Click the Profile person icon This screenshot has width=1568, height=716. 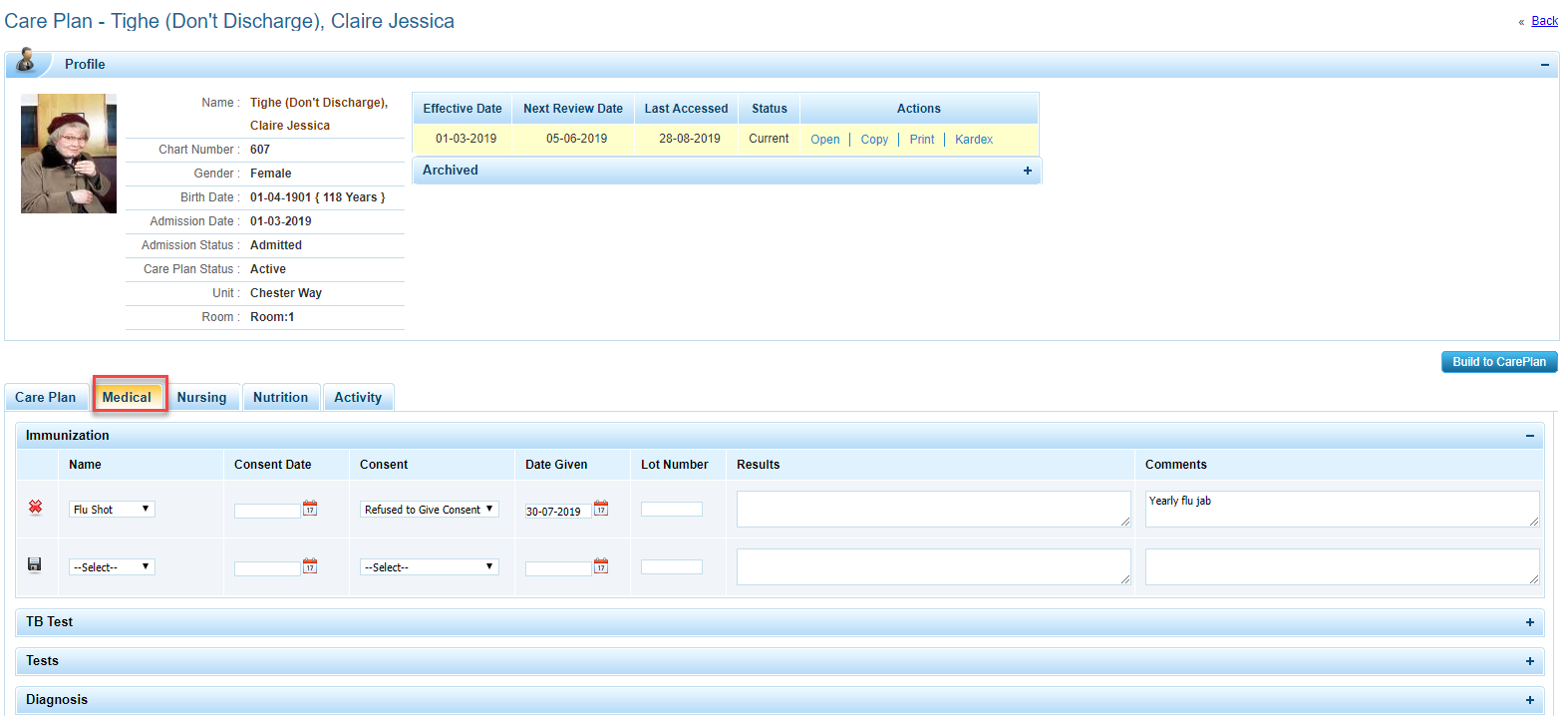click(x=27, y=62)
